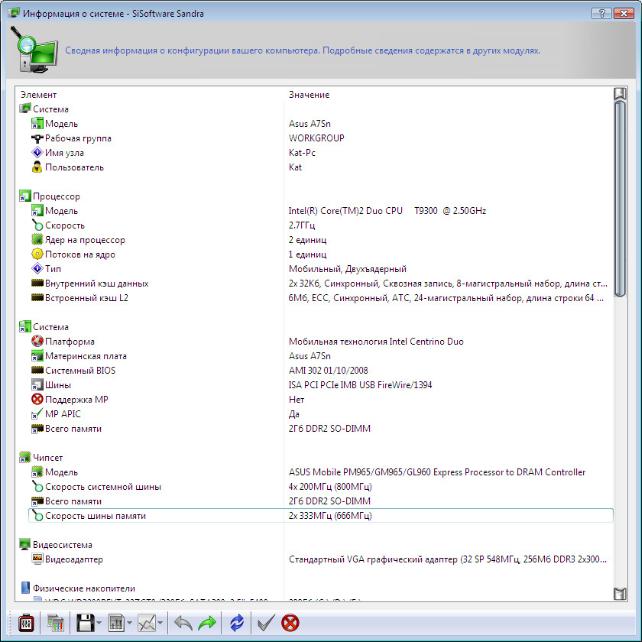Select 'Имя узла' row icon
Image resolution: width=642 pixels, height=642 pixels.
click(37, 153)
